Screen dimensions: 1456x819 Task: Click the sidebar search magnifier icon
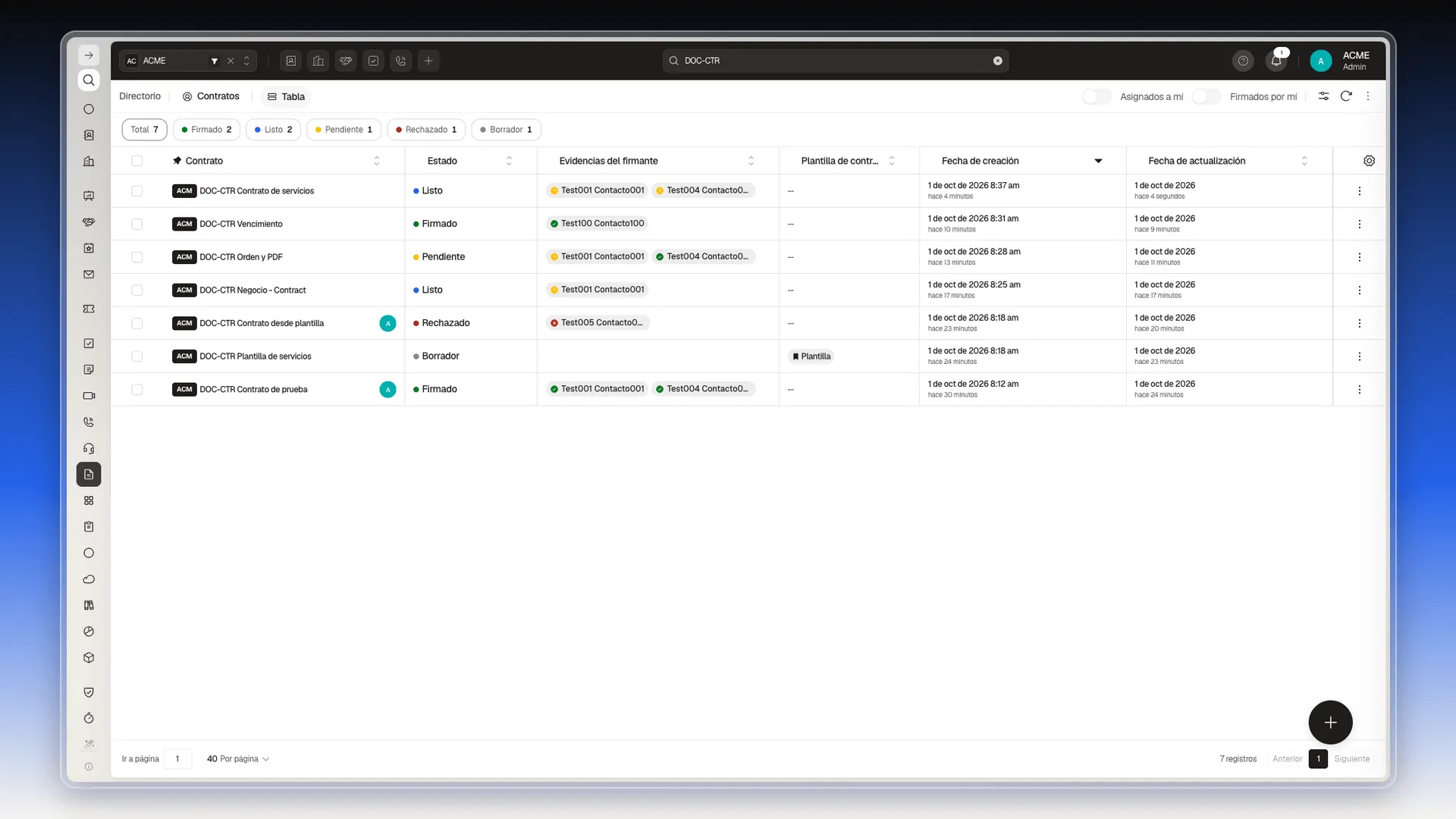89,80
